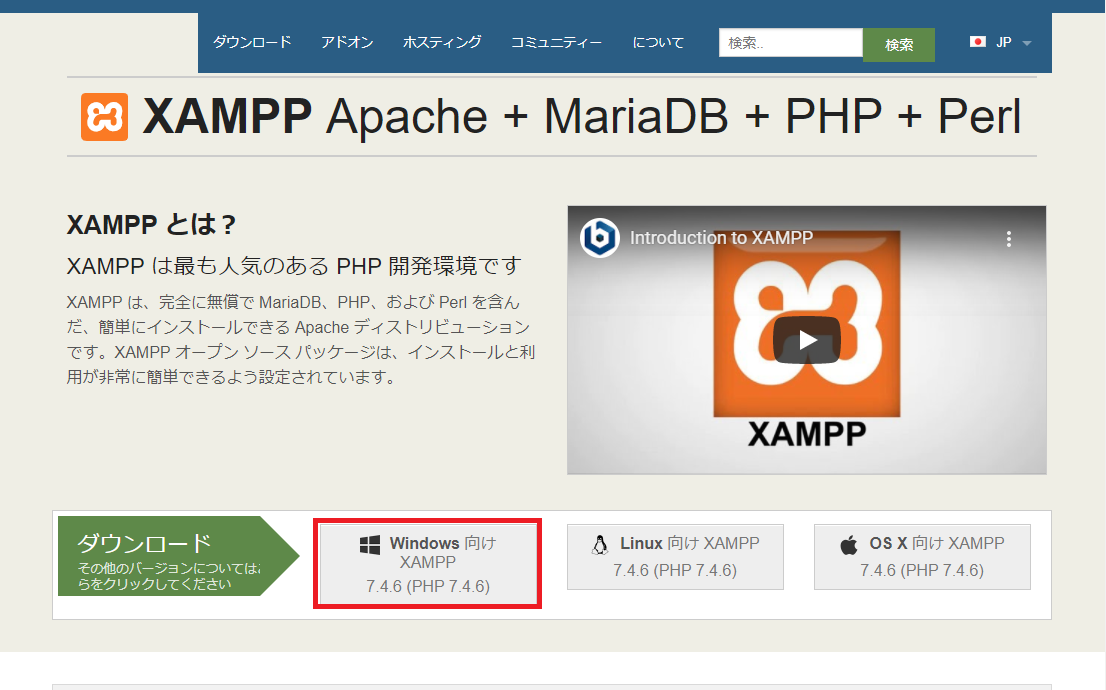Download Linux 向け XAMPP 7.4.6
1106x690 pixels.
pos(675,557)
